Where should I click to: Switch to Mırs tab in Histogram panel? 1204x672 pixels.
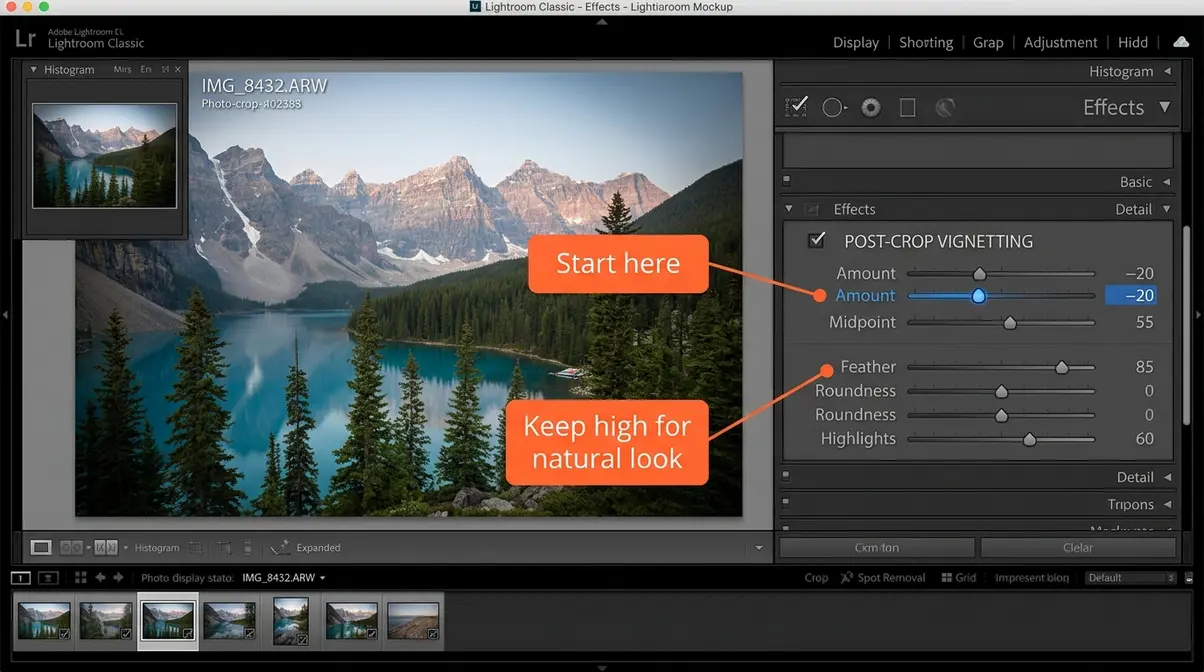click(123, 69)
